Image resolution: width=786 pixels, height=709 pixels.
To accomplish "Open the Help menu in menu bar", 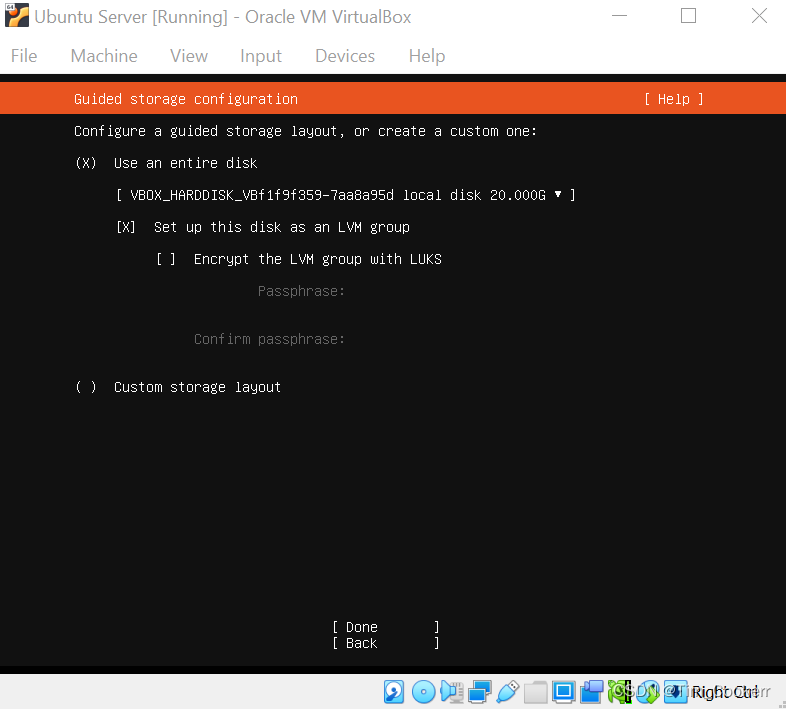I will (427, 56).
